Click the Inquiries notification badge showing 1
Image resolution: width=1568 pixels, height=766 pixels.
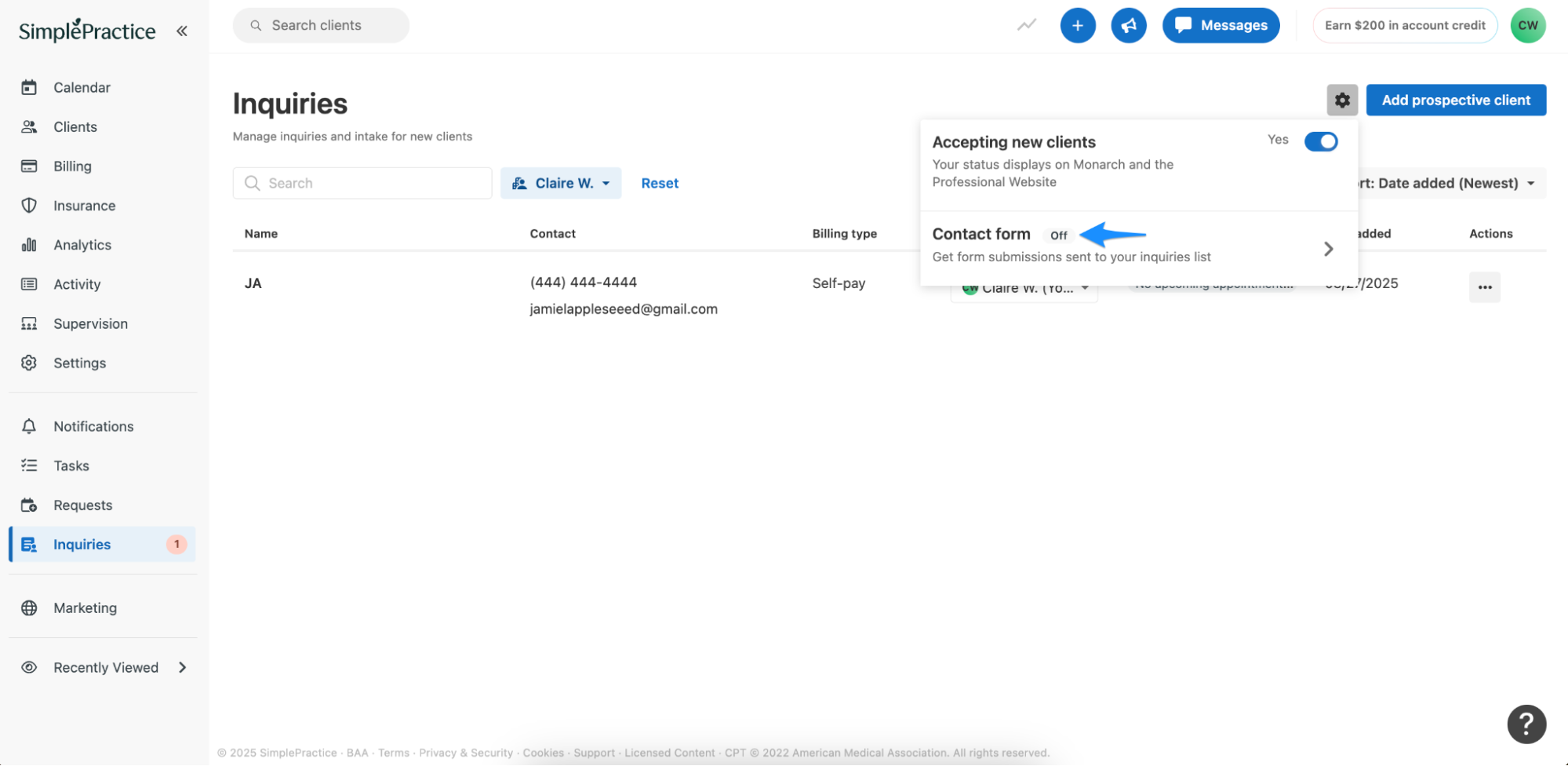(x=176, y=544)
